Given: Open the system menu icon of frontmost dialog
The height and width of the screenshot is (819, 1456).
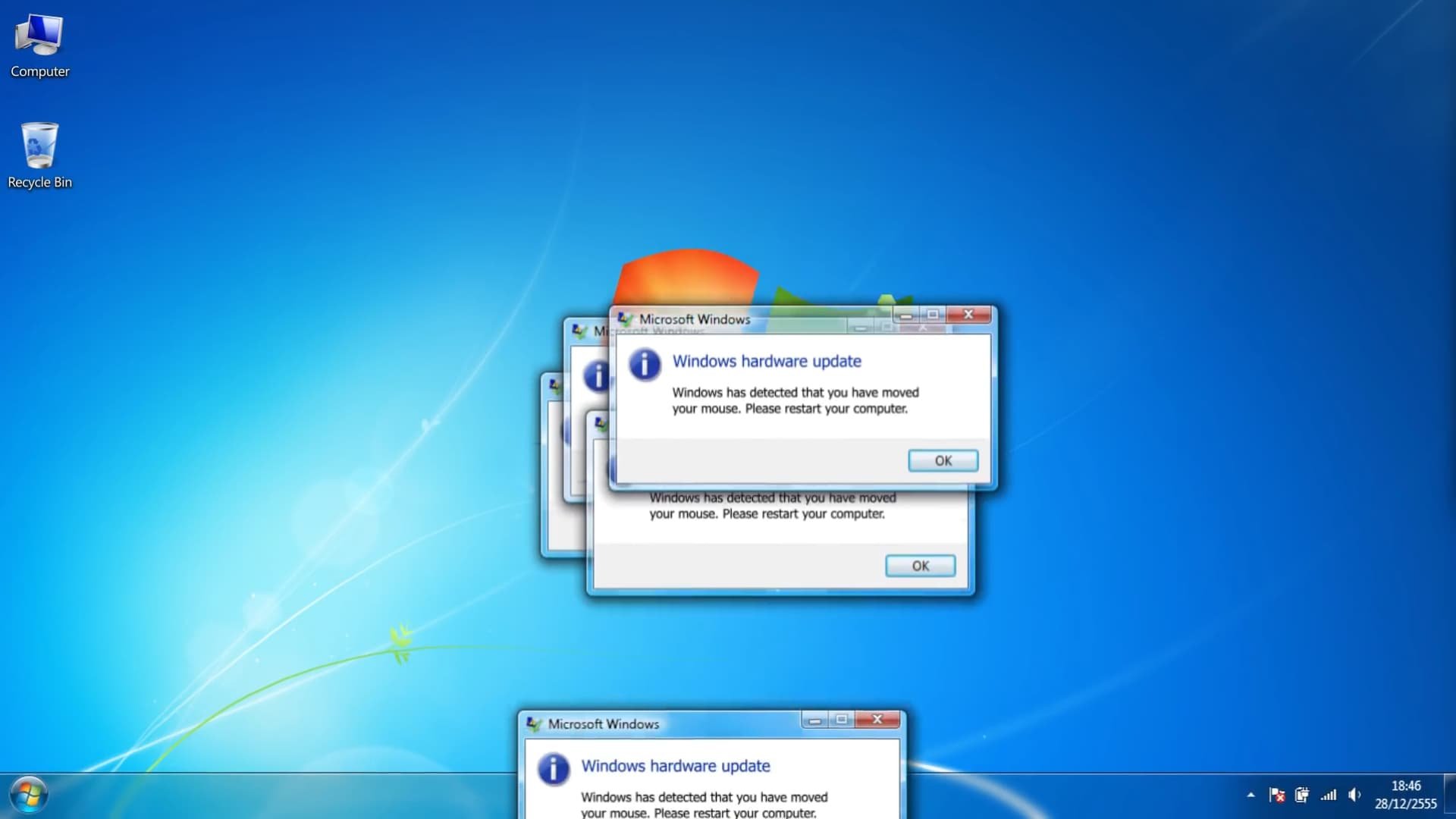Looking at the screenshot, I should coord(625,319).
